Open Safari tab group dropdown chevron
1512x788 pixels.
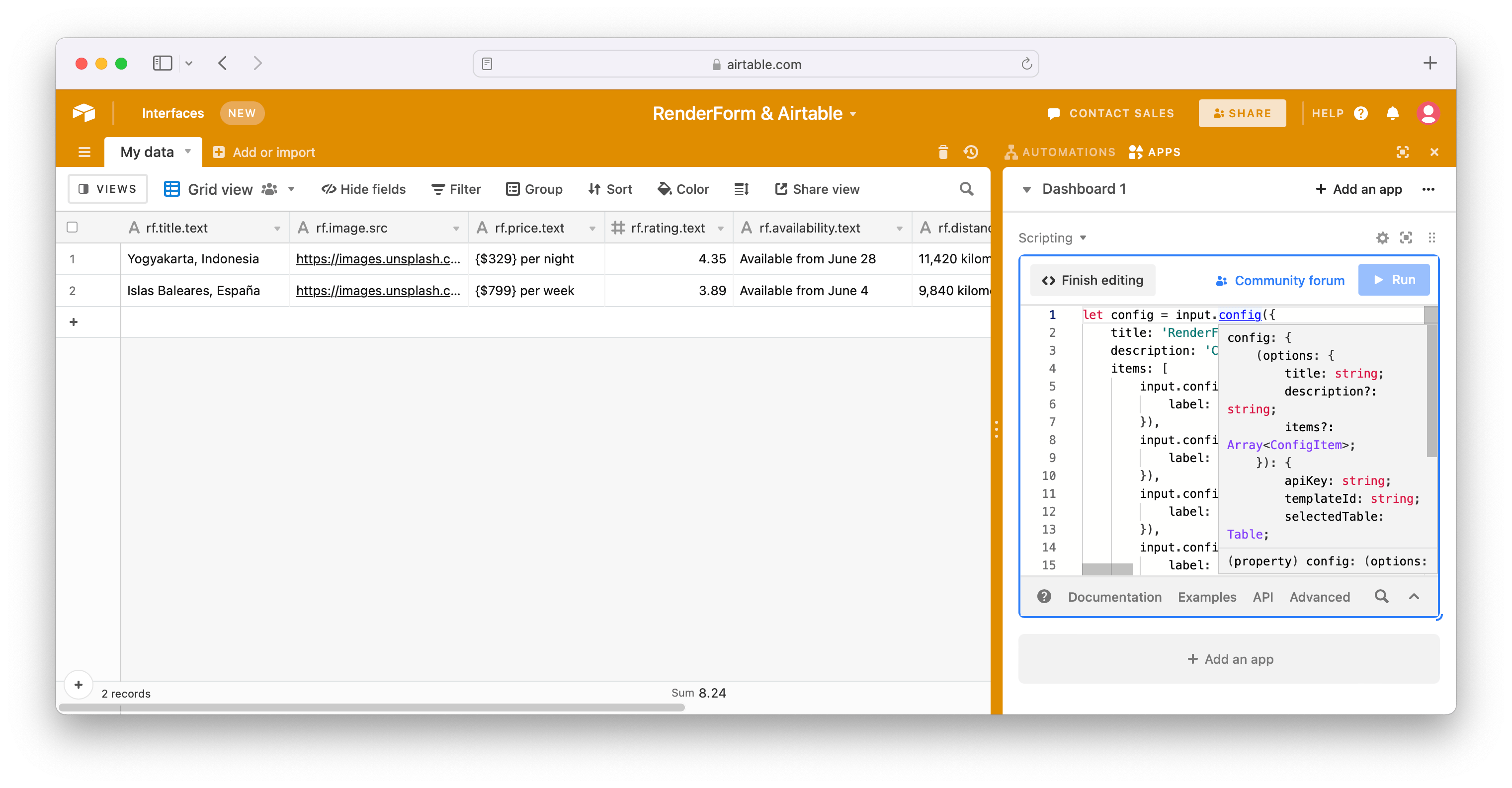coord(188,64)
